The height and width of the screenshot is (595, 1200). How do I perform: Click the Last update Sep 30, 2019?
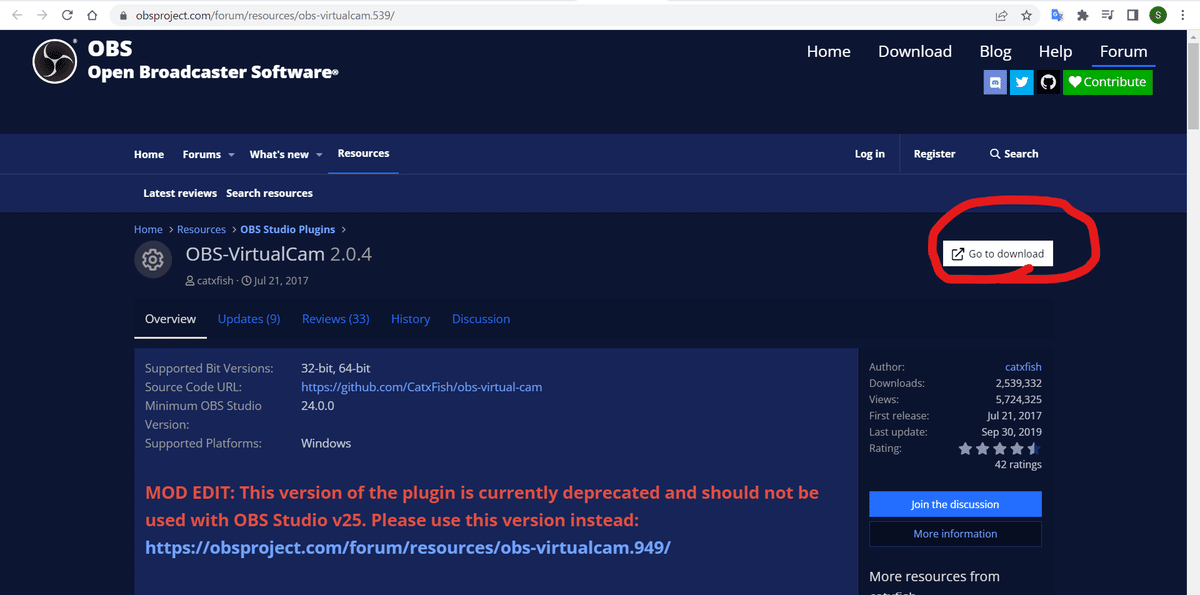tap(1012, 432)
